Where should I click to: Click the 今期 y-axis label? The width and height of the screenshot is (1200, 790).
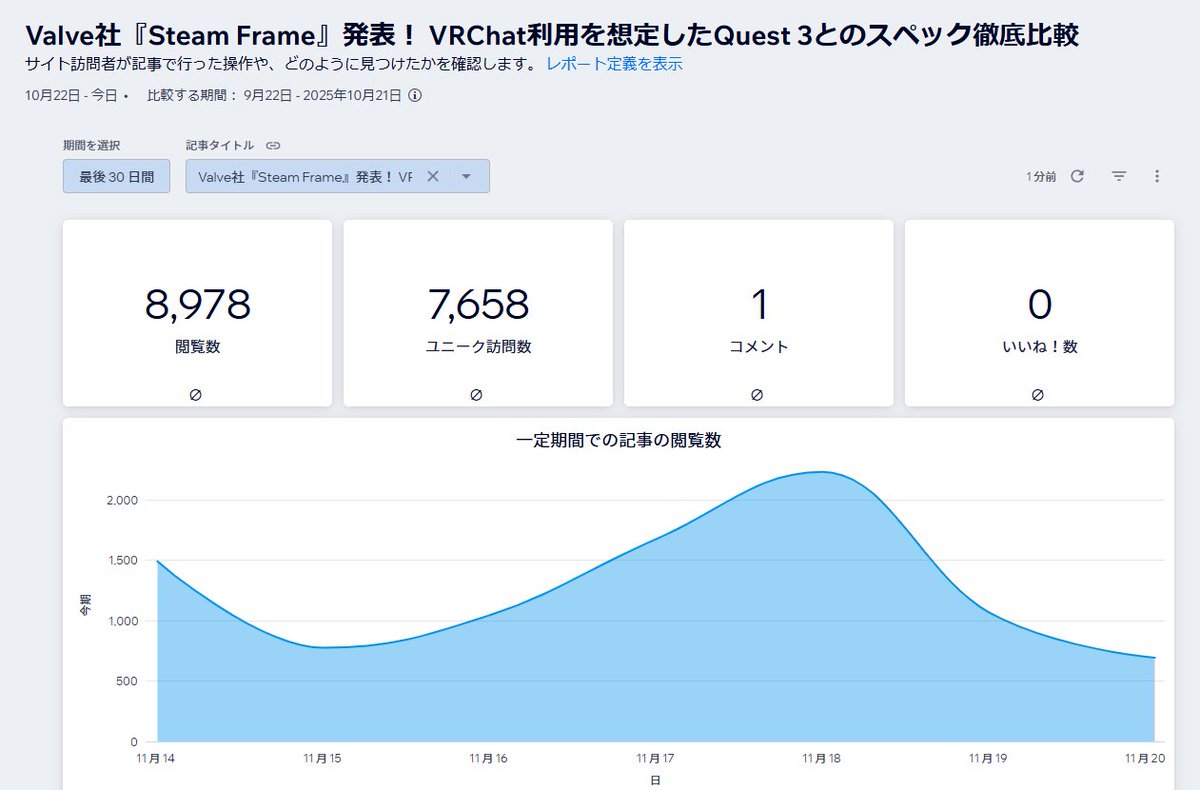86,604
